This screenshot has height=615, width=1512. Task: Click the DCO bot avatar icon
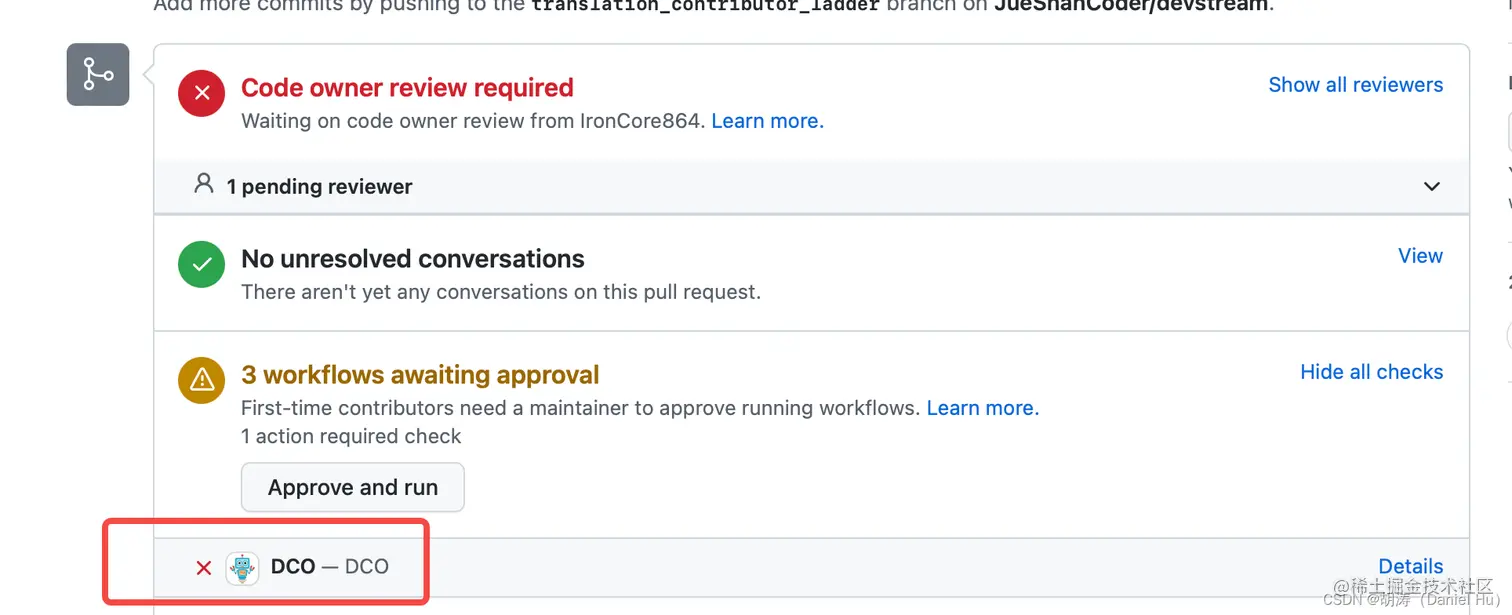(243, 567)
